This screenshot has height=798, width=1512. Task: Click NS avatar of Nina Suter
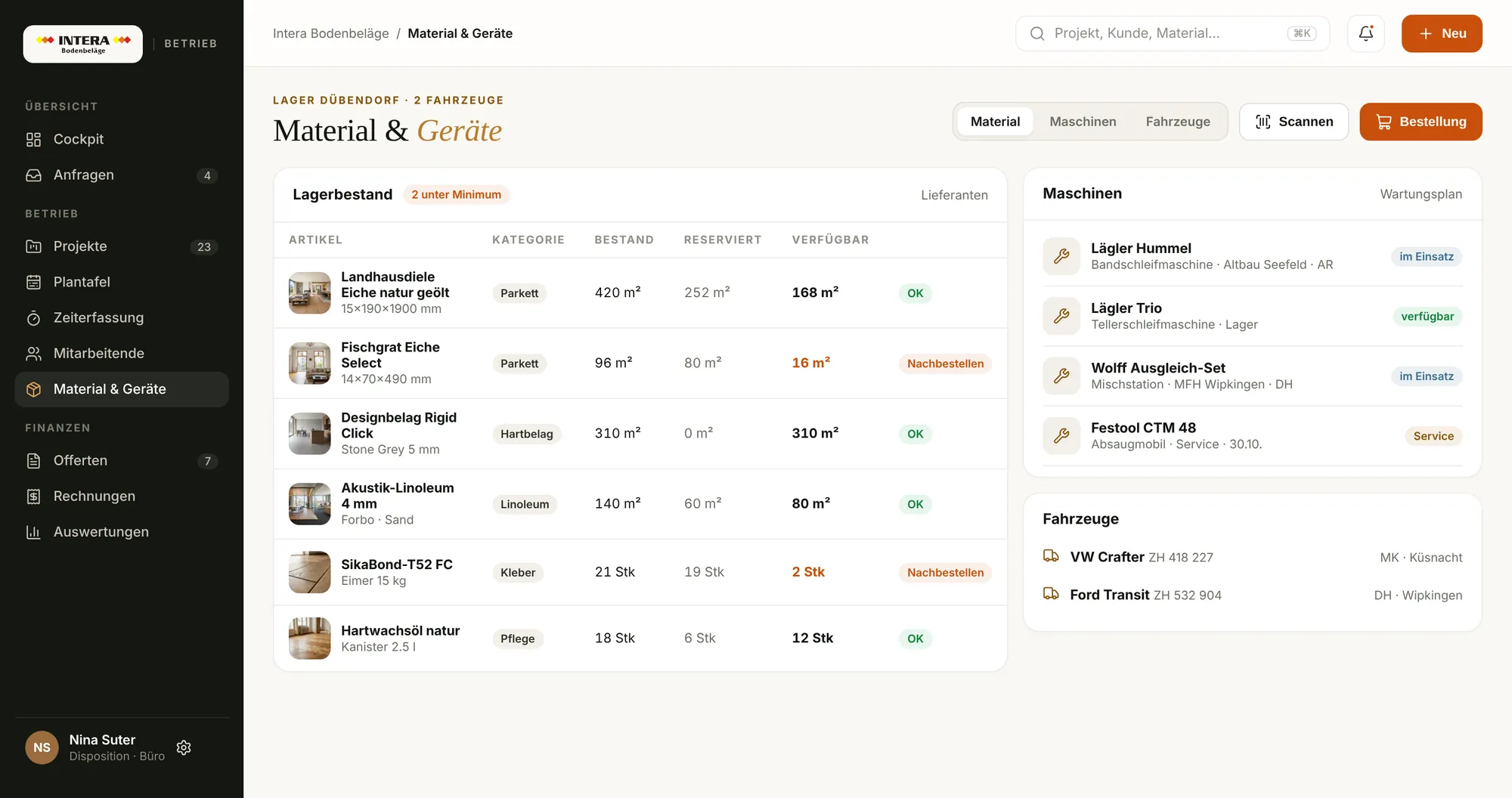coord(42,747)
